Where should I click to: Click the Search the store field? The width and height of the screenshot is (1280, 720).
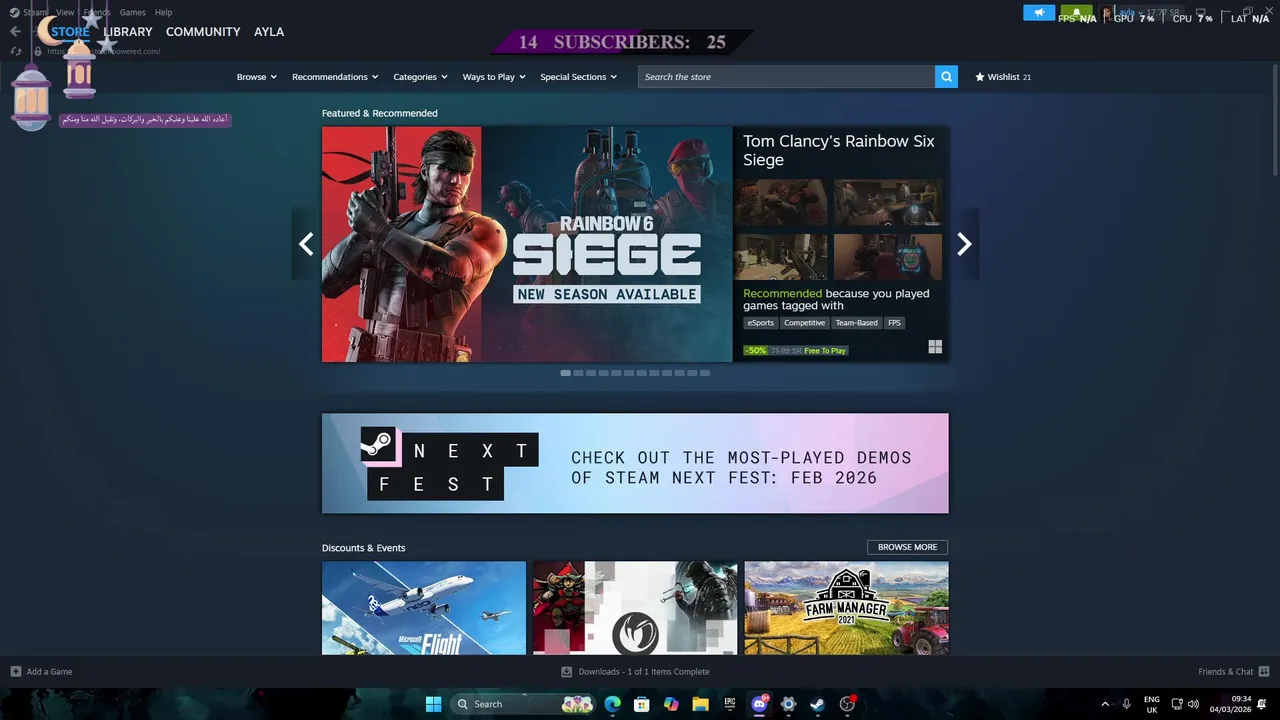coord(786,77)
